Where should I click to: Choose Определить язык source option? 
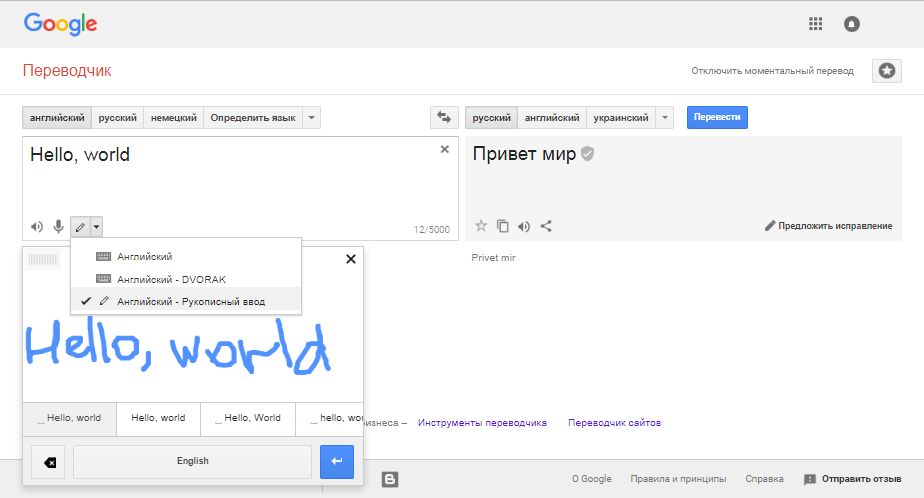coord(253,117)
